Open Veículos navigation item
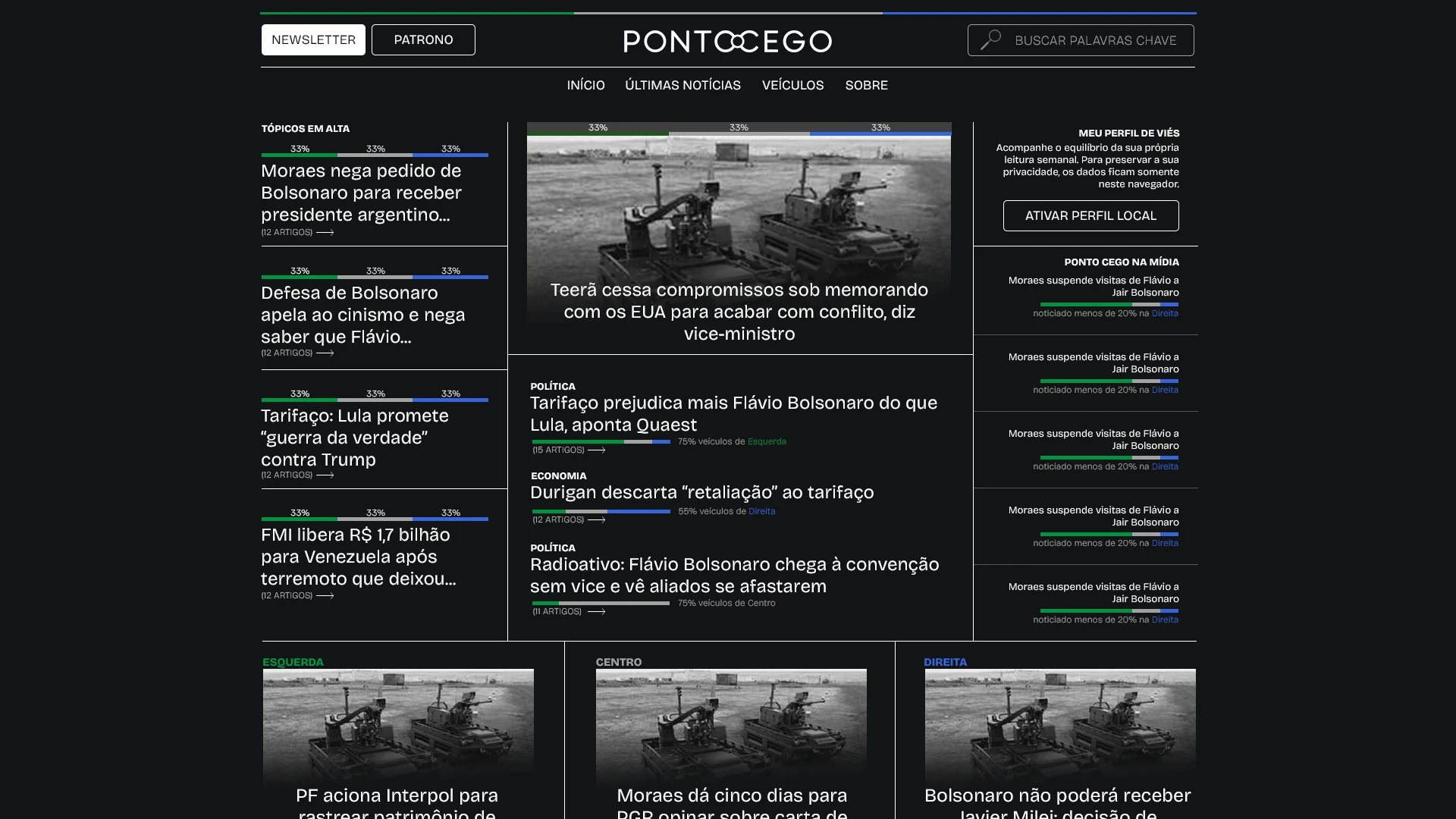The height and width of the screenshot is (819, 1456). point(793,86)
